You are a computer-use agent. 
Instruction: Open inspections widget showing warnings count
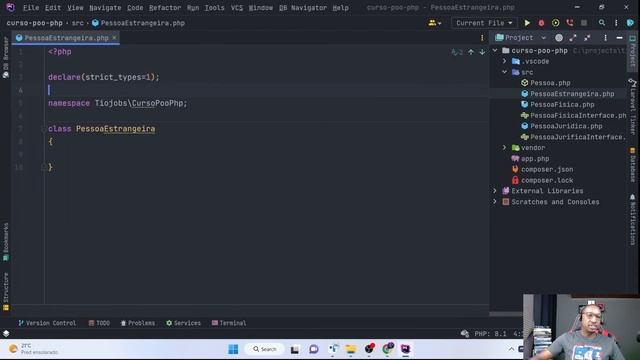[457, 52]
